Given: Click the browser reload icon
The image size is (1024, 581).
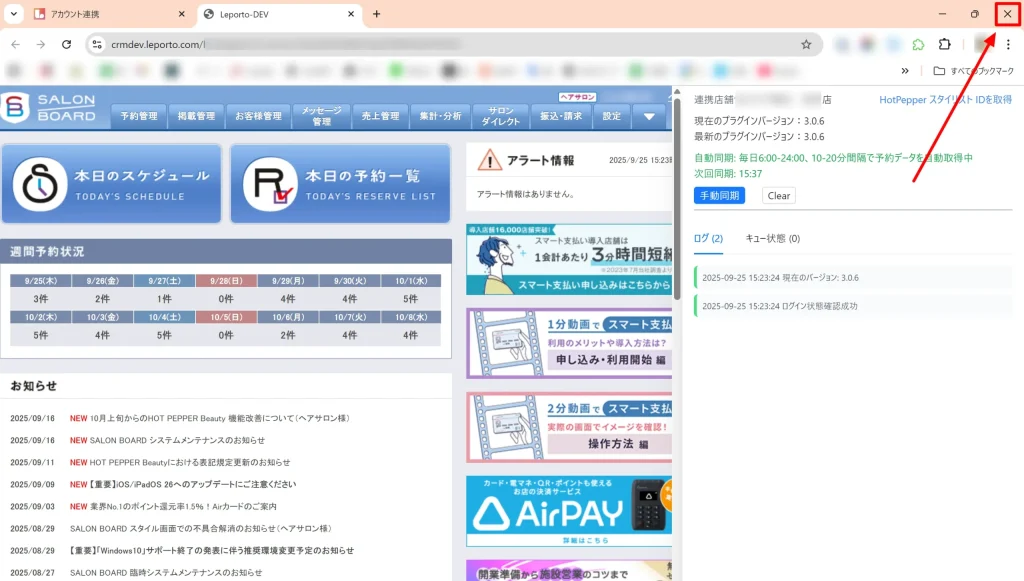Looking at the screenshot, I should [67, 45].
